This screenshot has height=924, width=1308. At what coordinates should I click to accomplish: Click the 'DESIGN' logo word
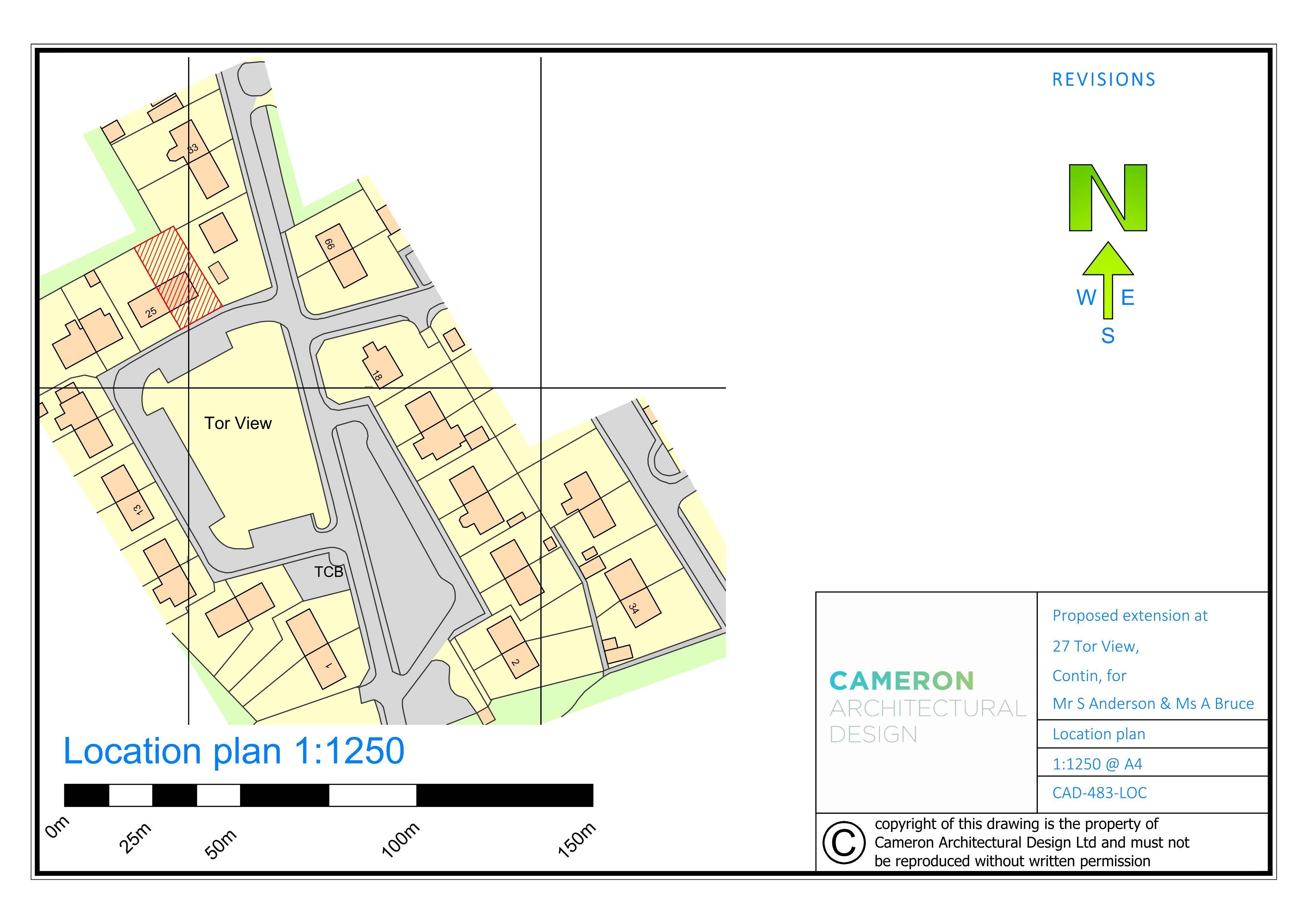(873, 734)
